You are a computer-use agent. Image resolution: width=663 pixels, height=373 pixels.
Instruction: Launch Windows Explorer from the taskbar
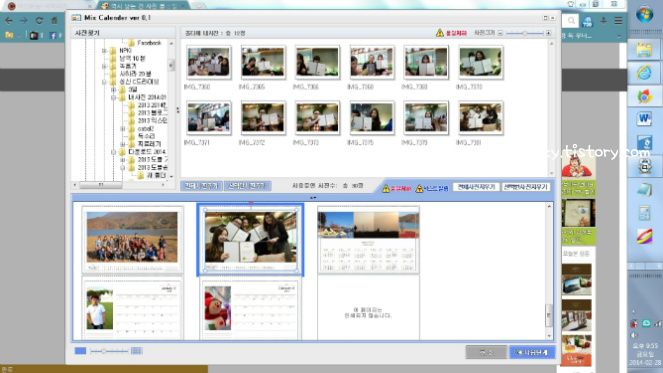tap(644, 50)
